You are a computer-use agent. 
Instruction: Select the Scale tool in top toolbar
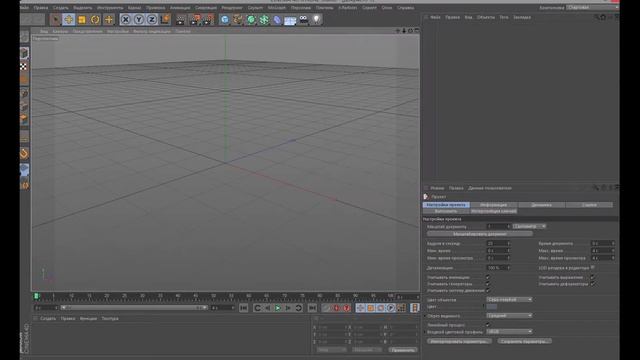tap(82, 19)
